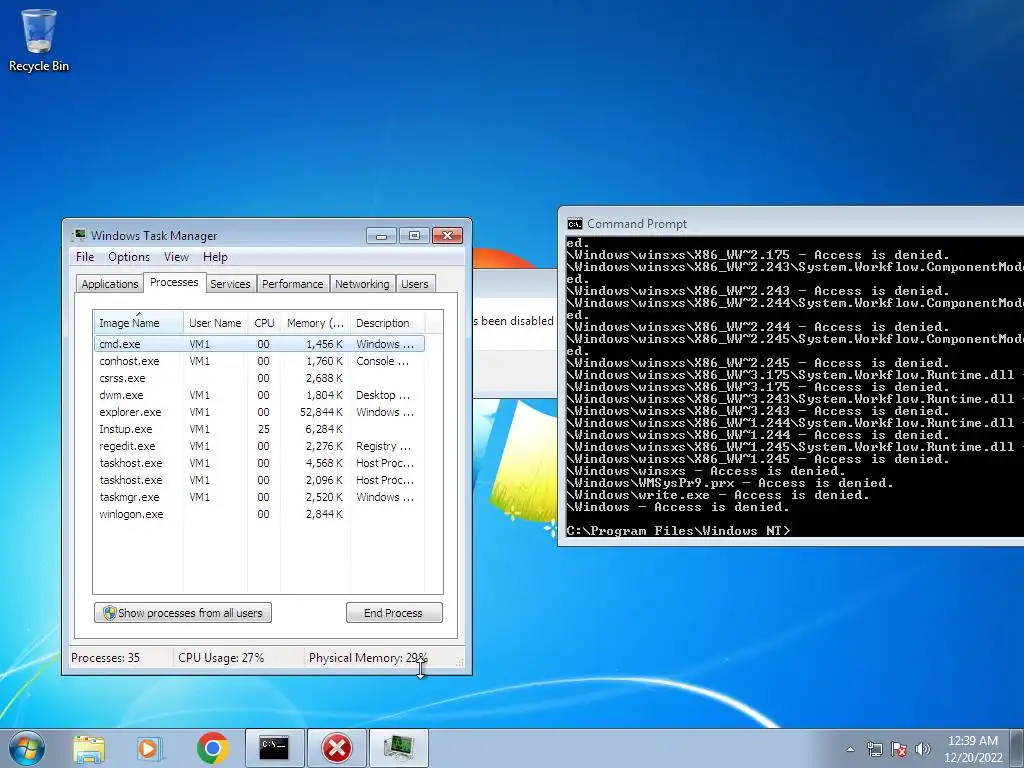Image resolution: width=1024 pixels, height=768 pixels.
Task: Select the conhost.exe process
Action: (259, 361)
